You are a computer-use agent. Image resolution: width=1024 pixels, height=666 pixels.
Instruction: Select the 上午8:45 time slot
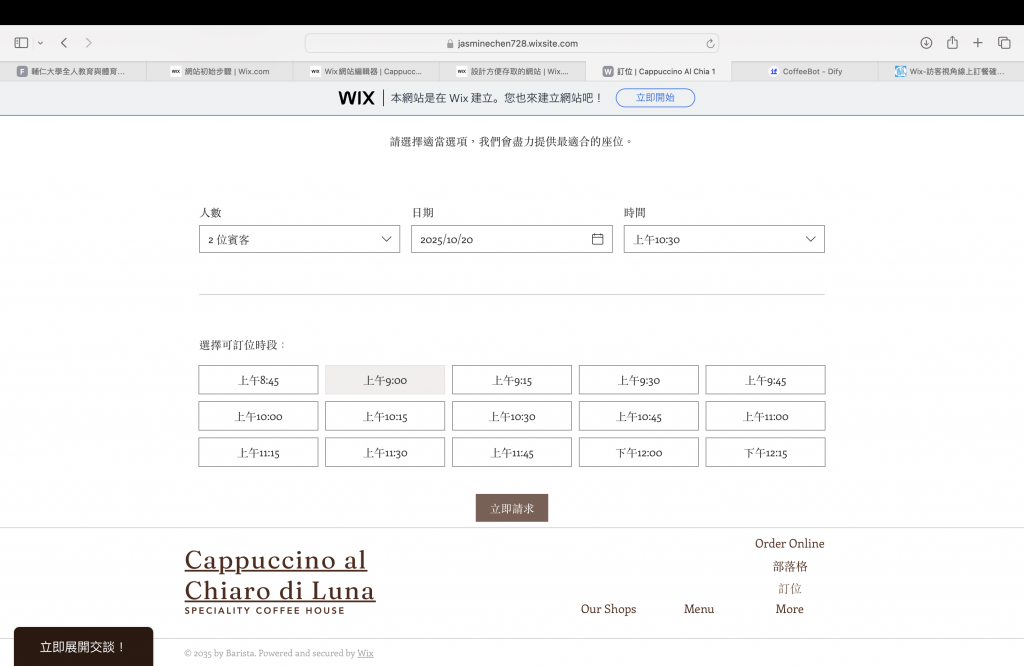tap(259, 380)
